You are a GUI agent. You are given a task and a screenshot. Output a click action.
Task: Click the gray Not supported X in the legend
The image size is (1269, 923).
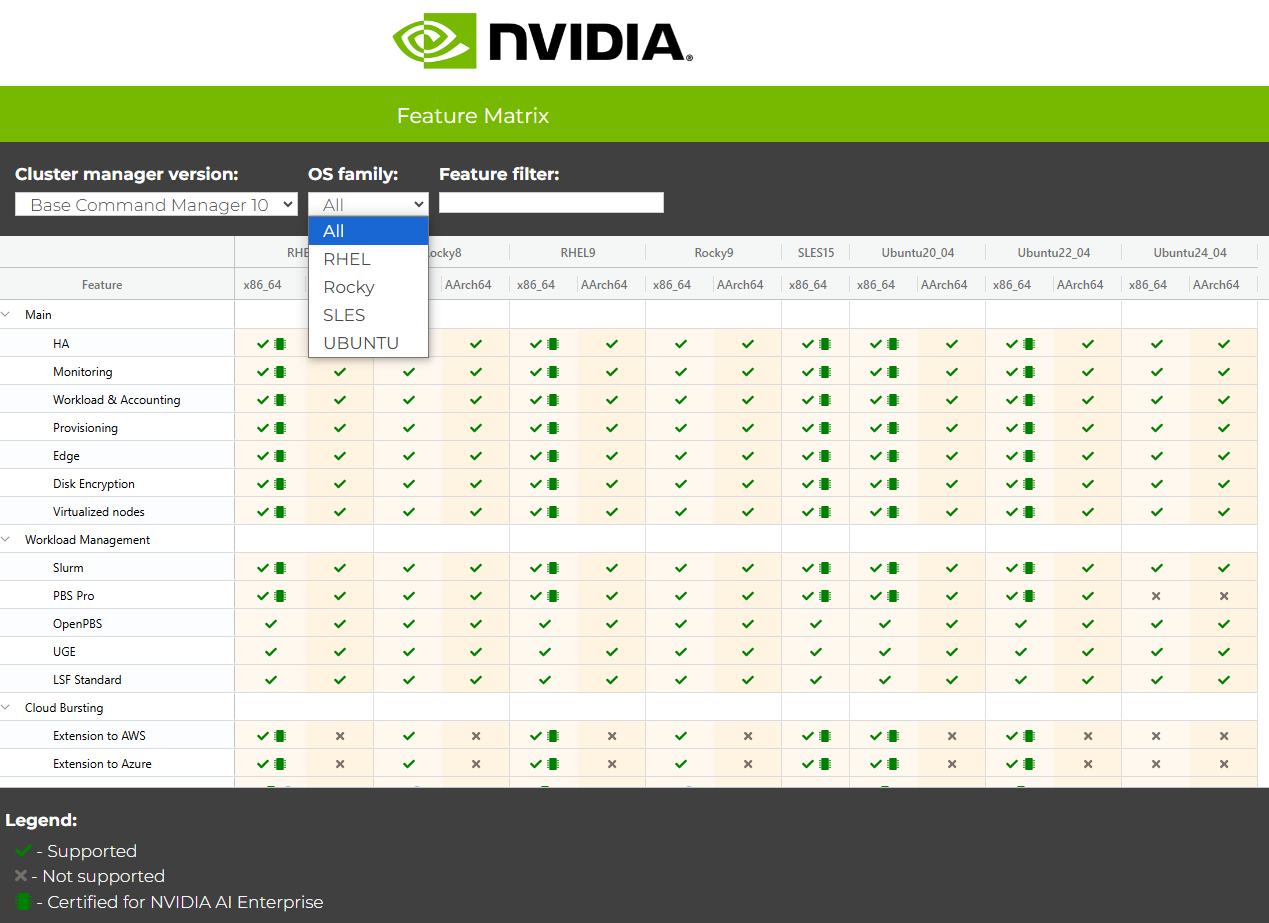21,875
